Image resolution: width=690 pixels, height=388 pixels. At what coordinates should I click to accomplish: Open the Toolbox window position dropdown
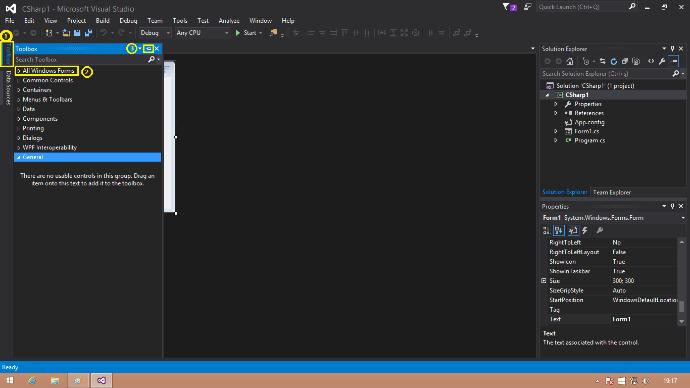(x=140, y=49)
